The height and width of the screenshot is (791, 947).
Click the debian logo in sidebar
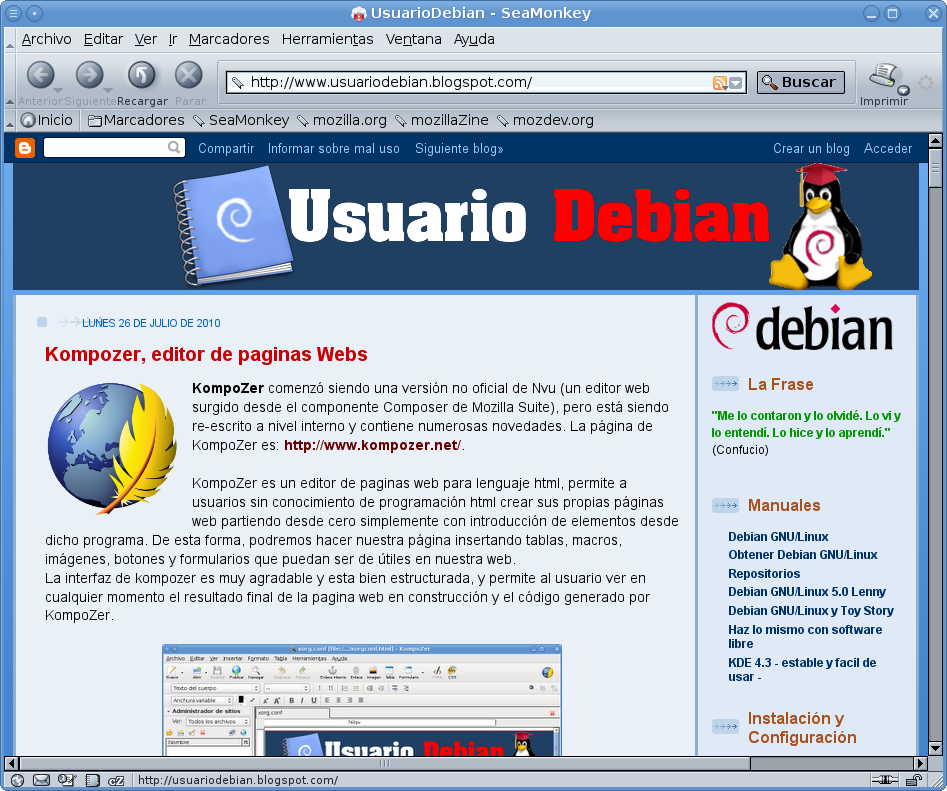tap(802, 327)
